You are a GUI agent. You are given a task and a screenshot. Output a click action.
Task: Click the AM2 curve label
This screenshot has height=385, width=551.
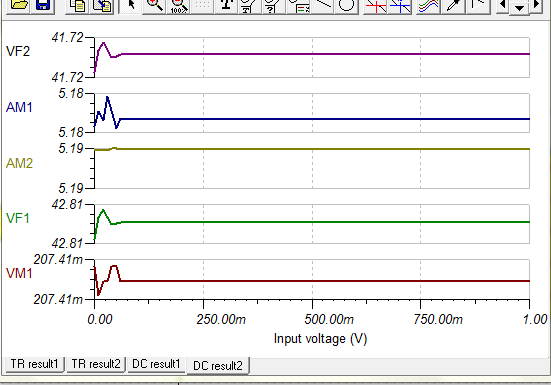pyautogui.click(x=19, y=163)
